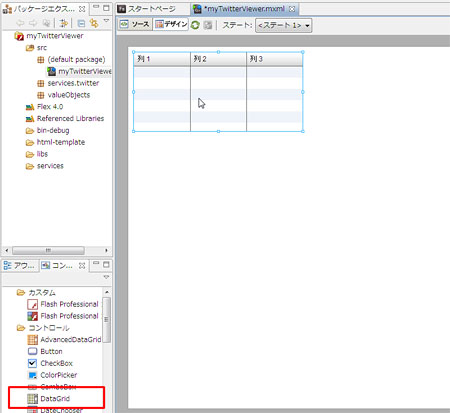The height and width of the screenshot is (413, 450).
Task: Refresh the design view
Action: click(195, 25)
